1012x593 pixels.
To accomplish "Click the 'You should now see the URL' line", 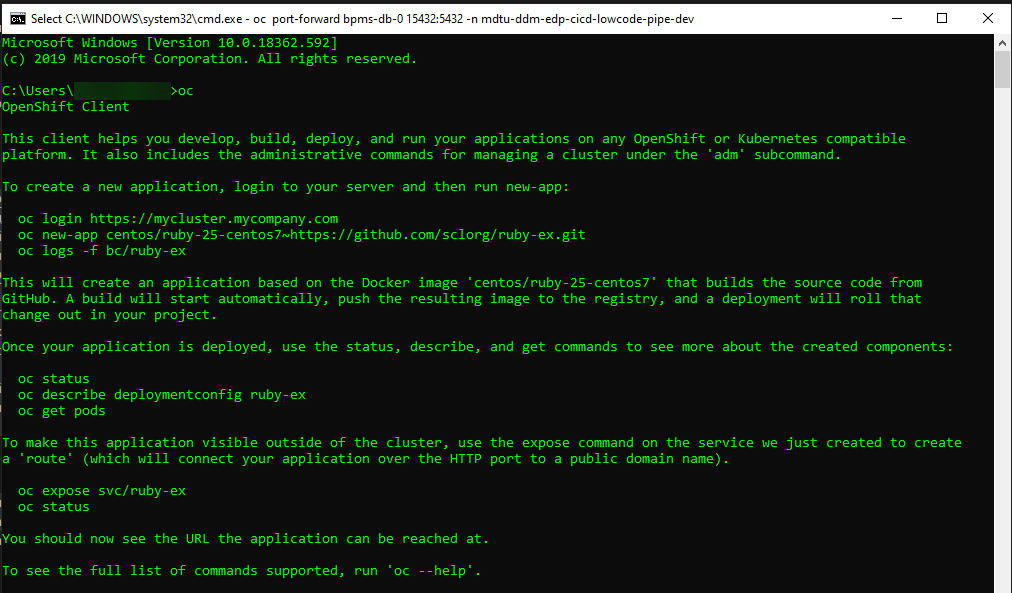I will point(246,539).
